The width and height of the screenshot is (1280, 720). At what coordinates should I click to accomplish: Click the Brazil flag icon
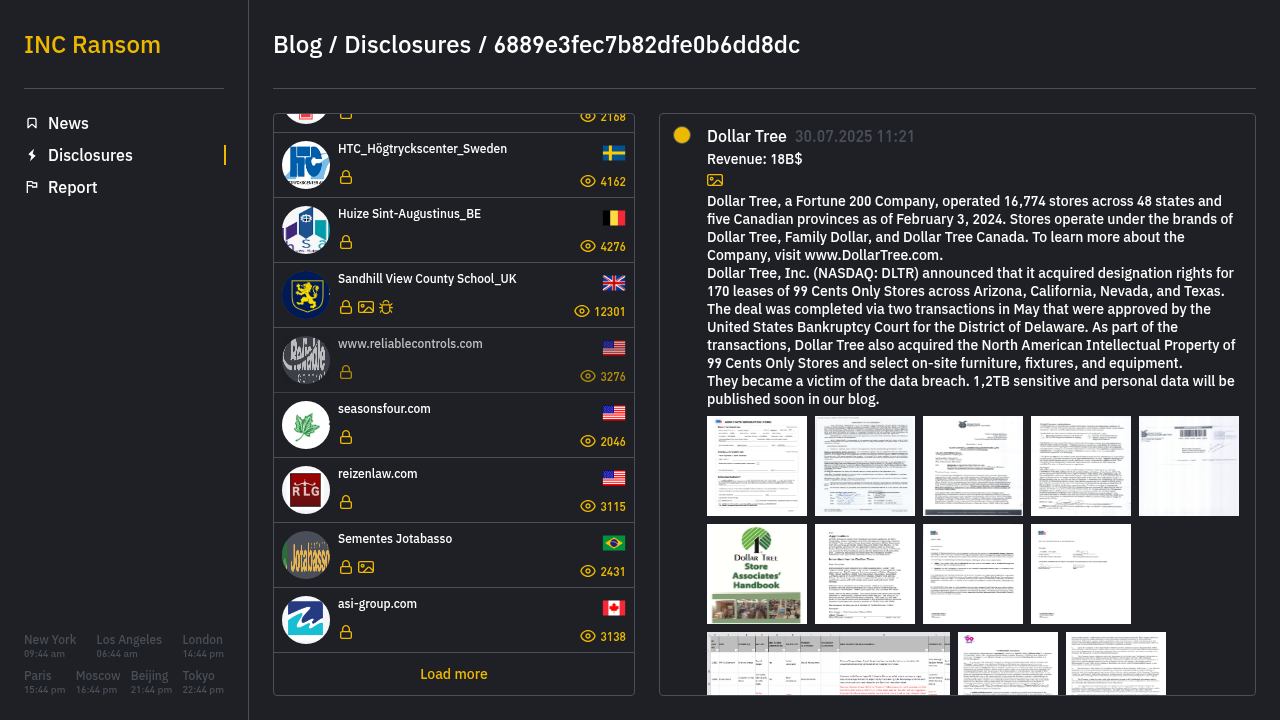pyautogui.click(x=614, y=543)
